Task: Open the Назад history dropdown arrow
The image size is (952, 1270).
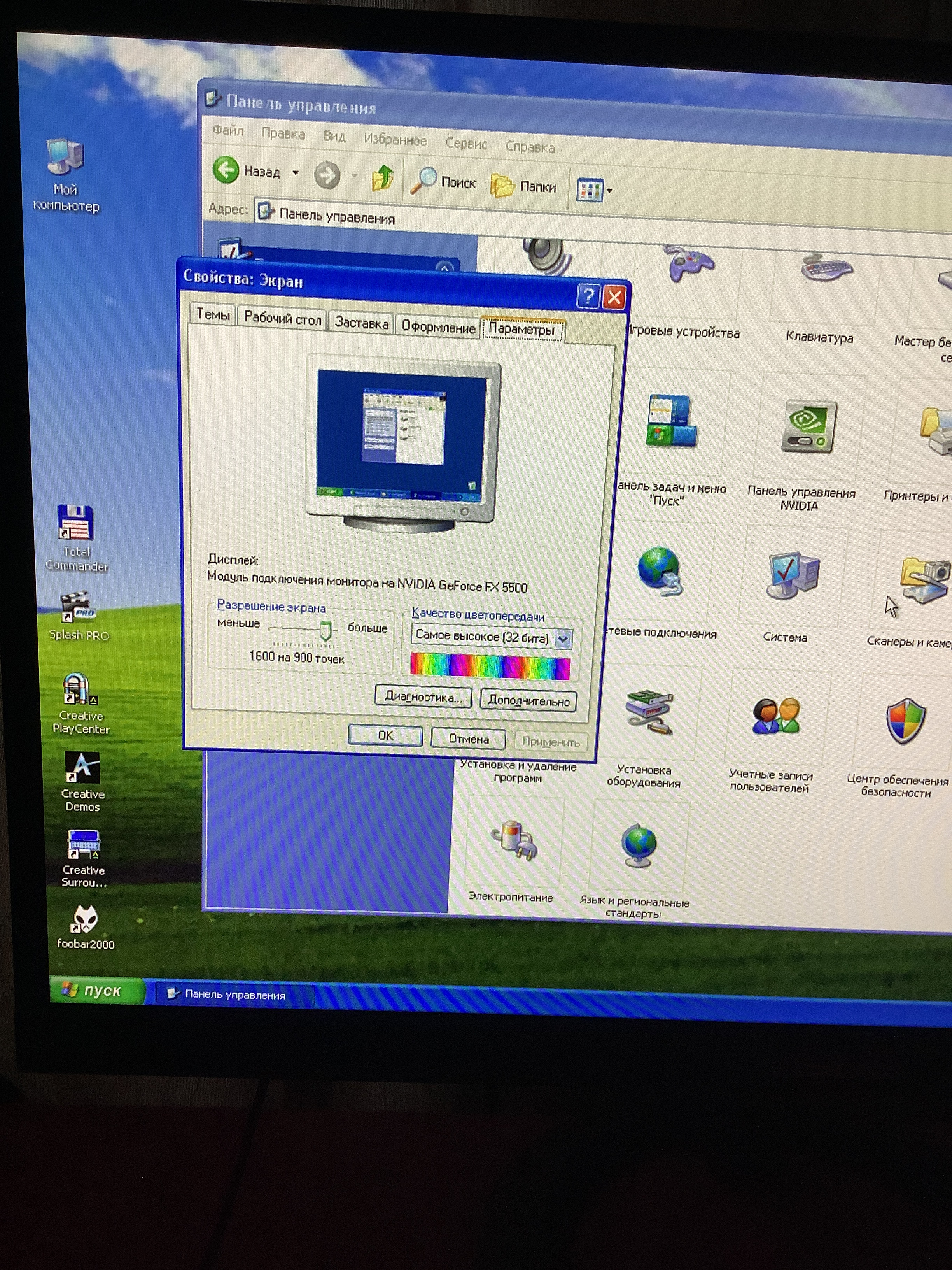Action: tap(296, 172)
